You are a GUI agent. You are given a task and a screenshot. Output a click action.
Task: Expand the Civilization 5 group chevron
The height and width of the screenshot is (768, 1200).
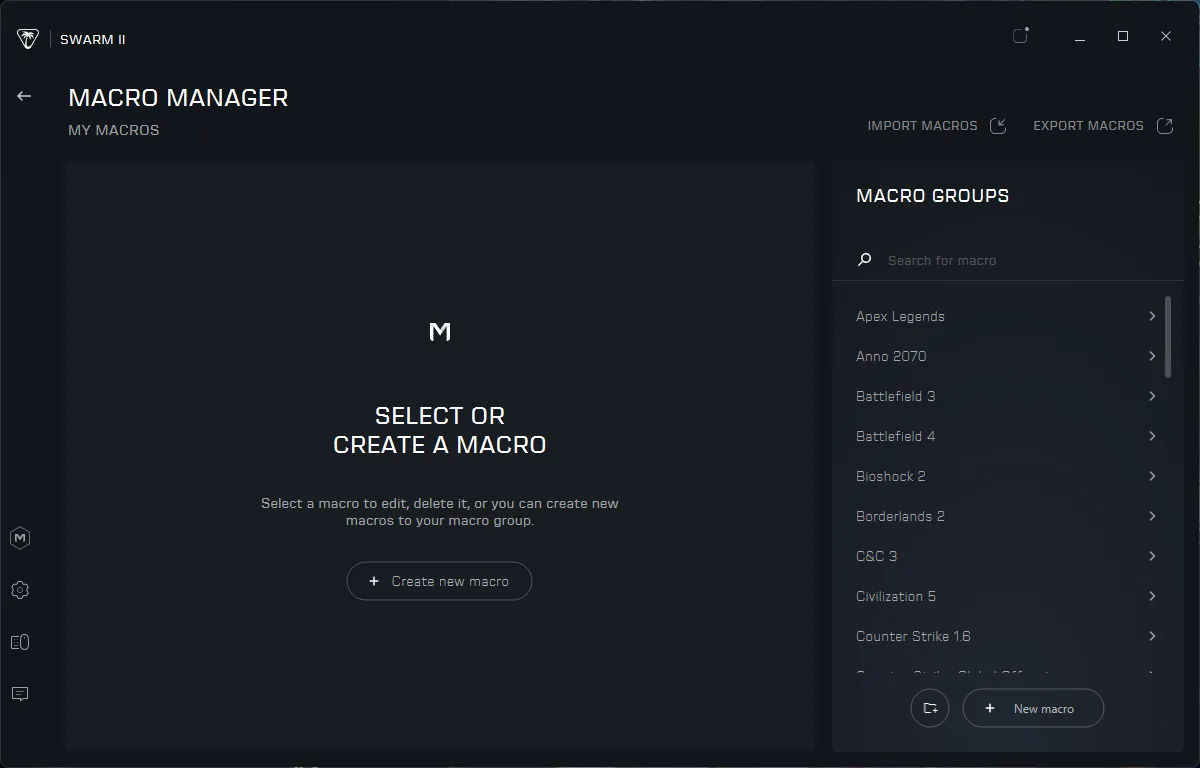point(1152,596)
